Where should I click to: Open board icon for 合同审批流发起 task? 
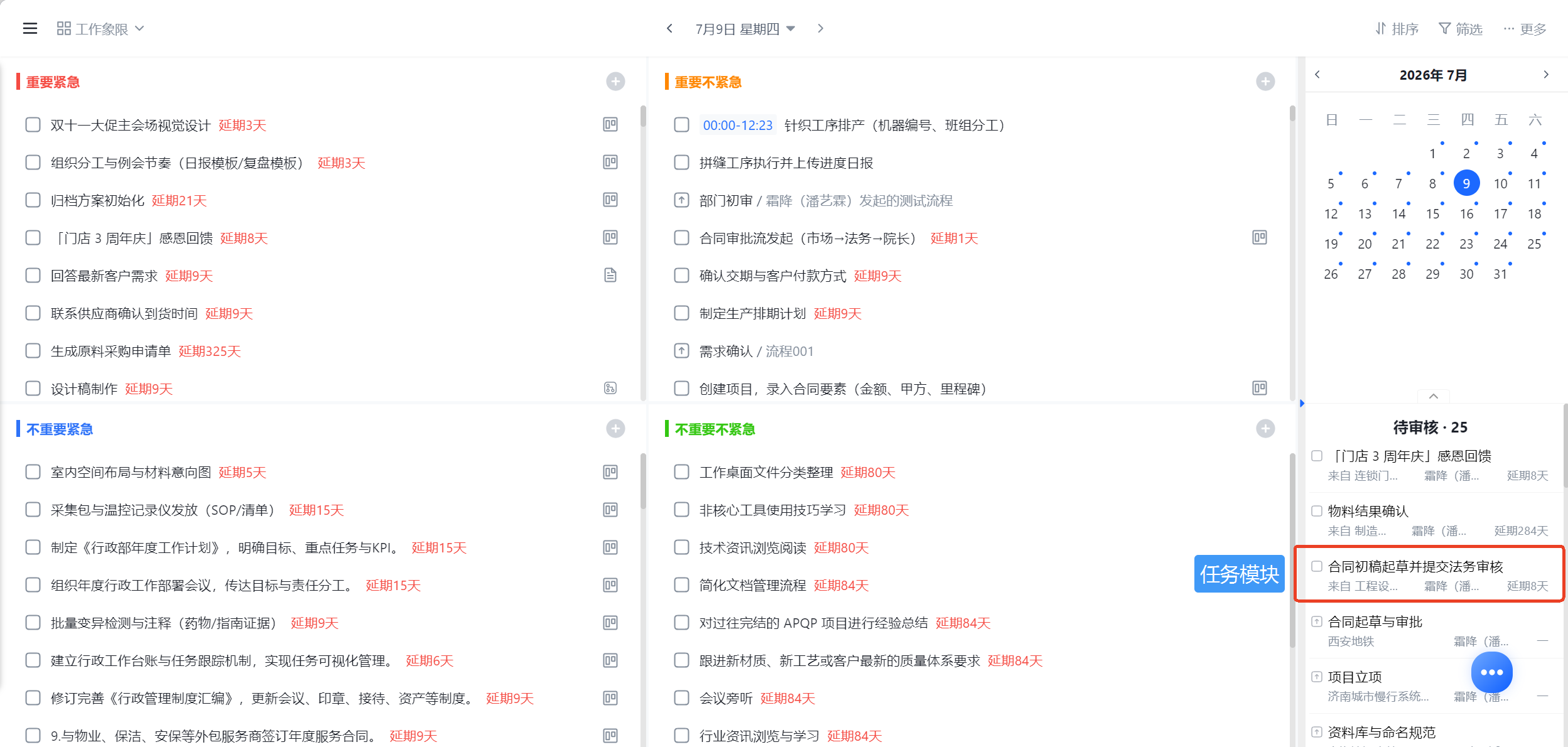1260,237
